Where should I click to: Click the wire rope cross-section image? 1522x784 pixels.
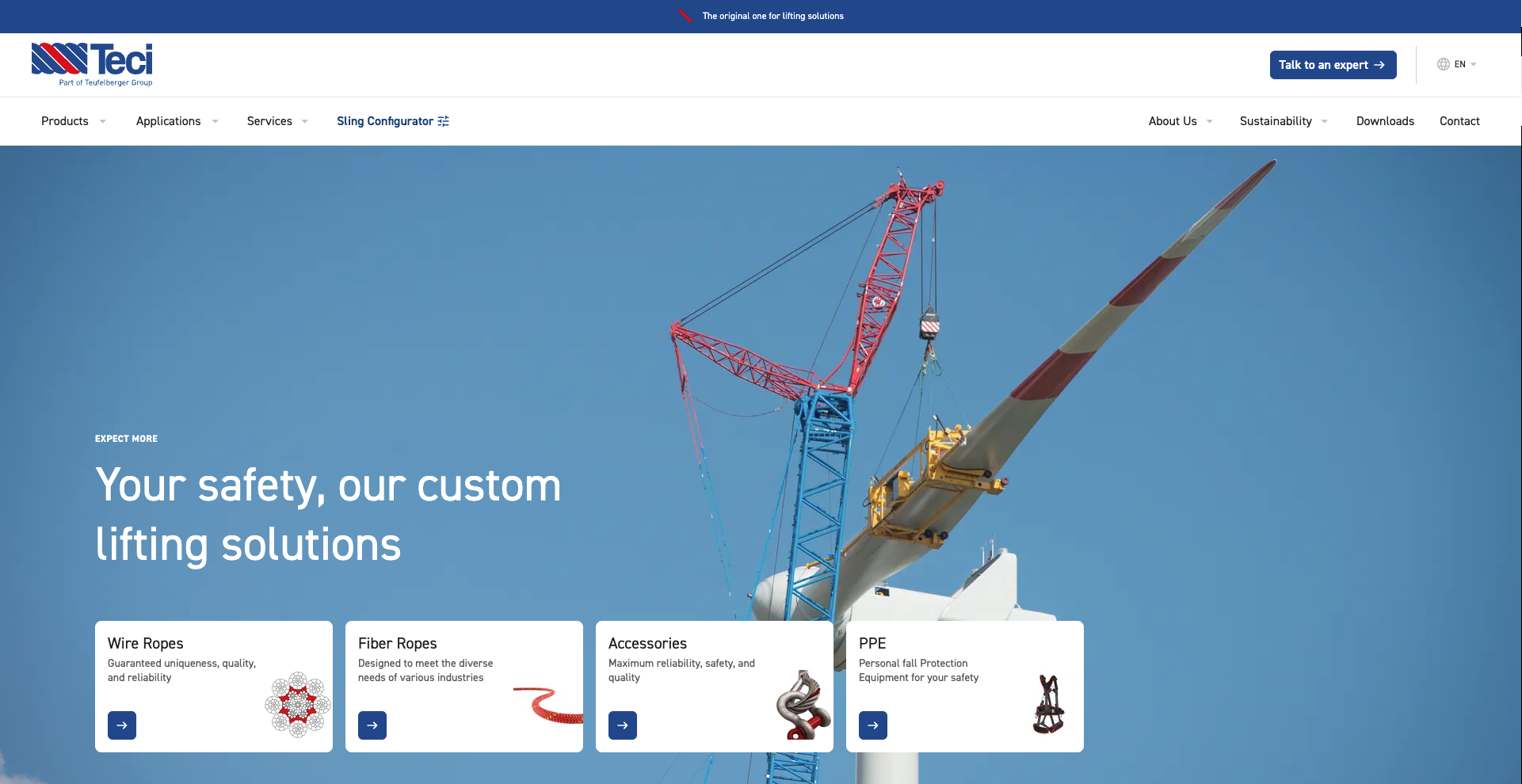pos(298,705)
